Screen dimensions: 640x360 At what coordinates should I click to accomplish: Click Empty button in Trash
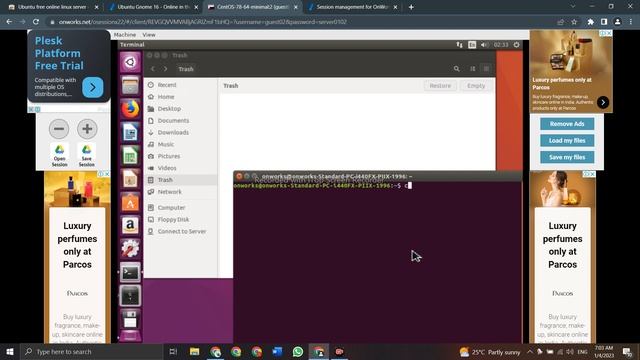click(x=476, y=86)
